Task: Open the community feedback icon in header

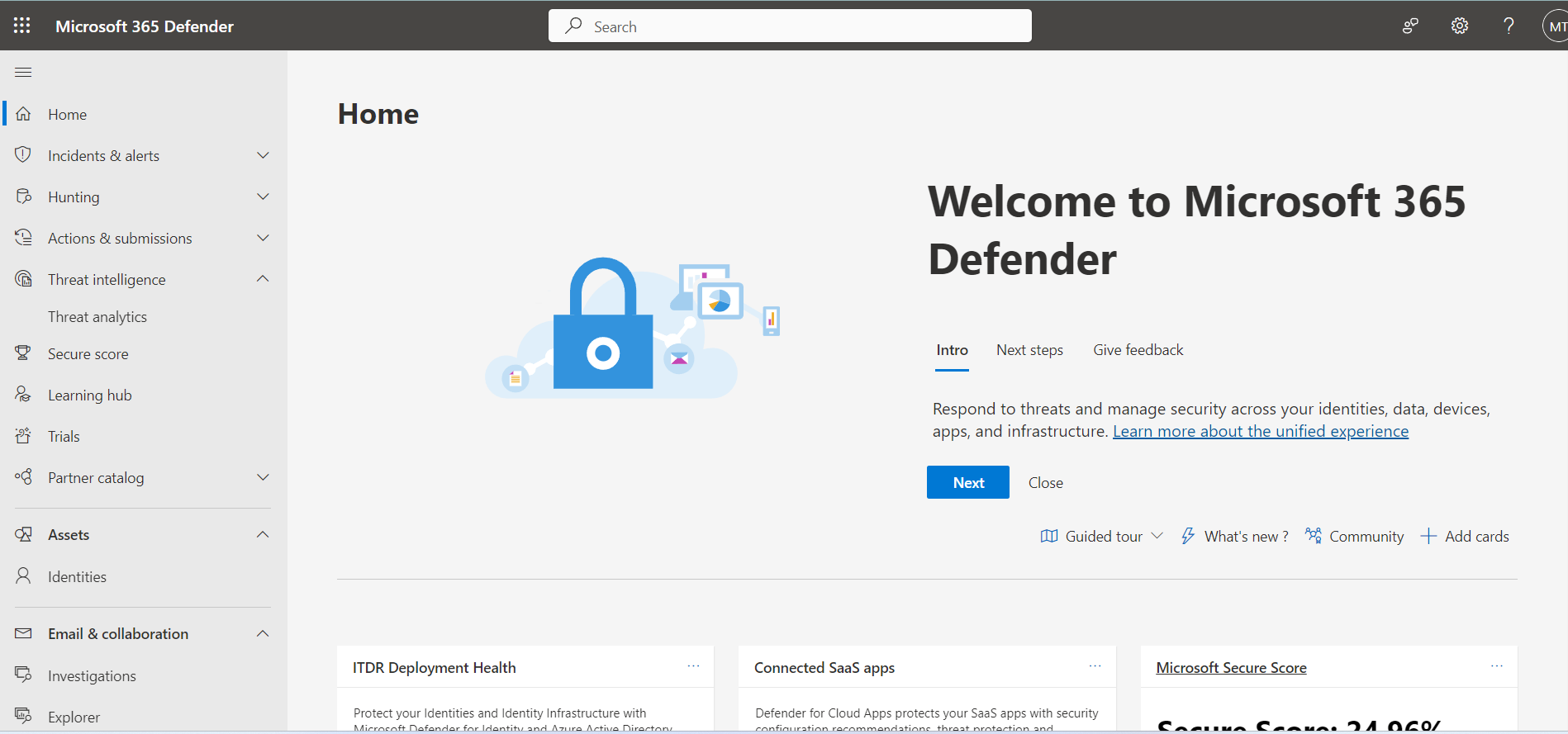Action: 1410,26
